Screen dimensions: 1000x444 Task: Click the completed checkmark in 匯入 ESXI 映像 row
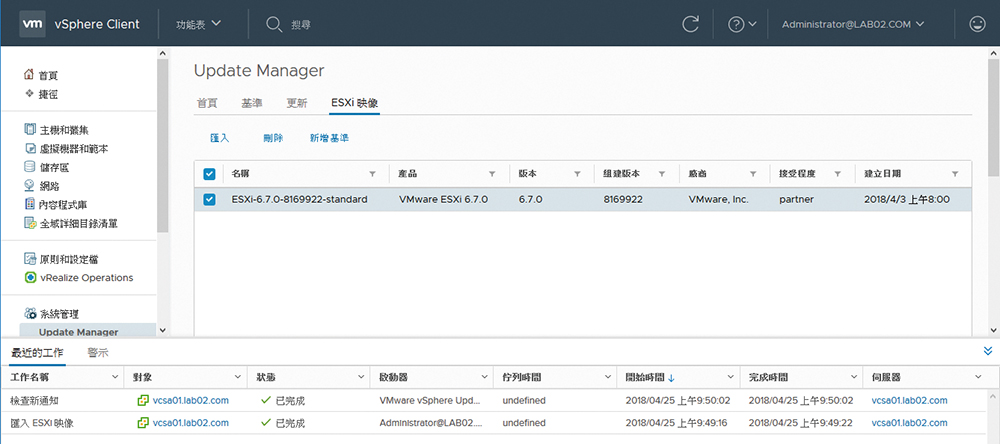coord(265,423)
